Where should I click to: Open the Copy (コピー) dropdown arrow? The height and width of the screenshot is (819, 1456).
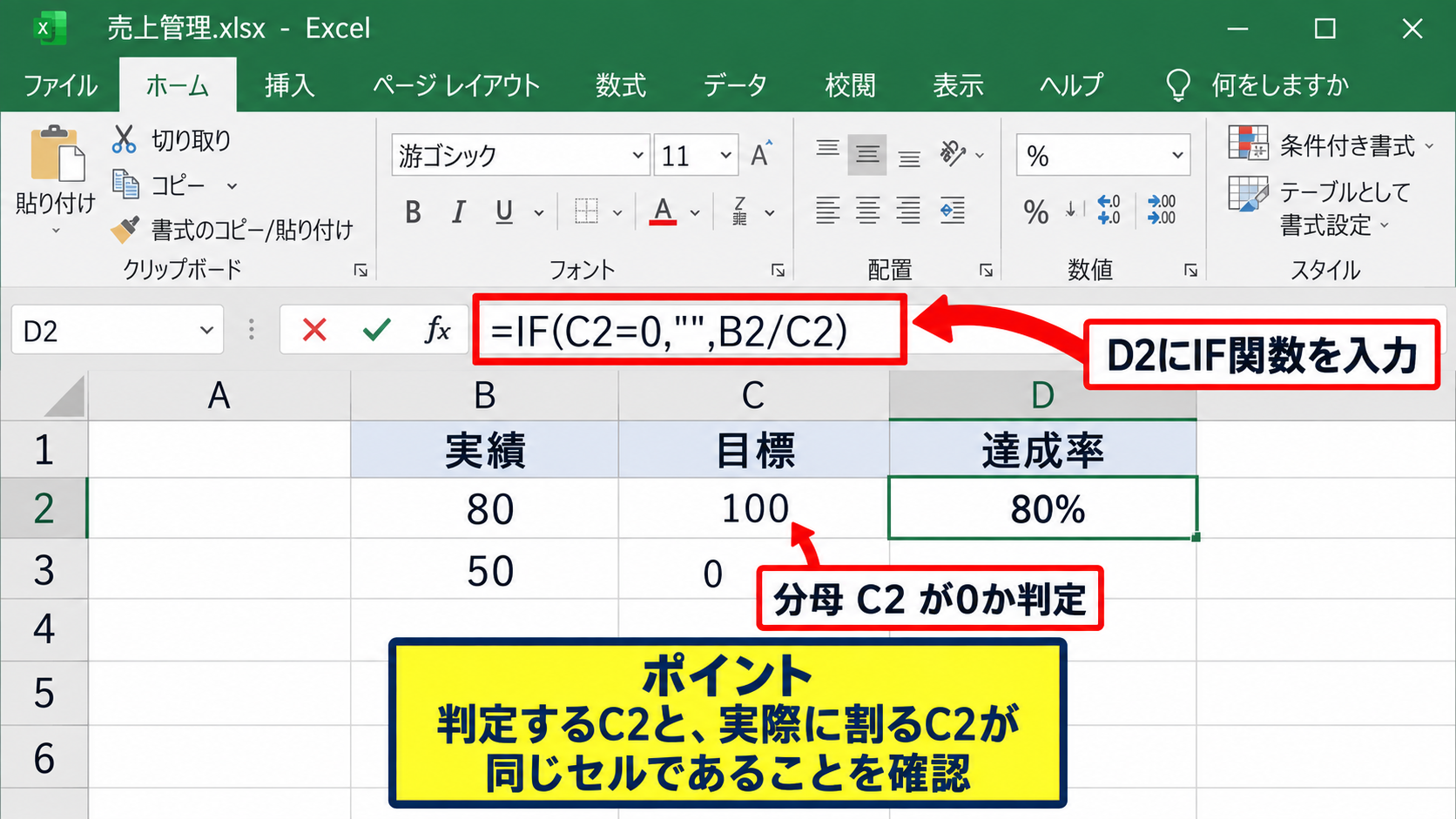pos(232,185)
